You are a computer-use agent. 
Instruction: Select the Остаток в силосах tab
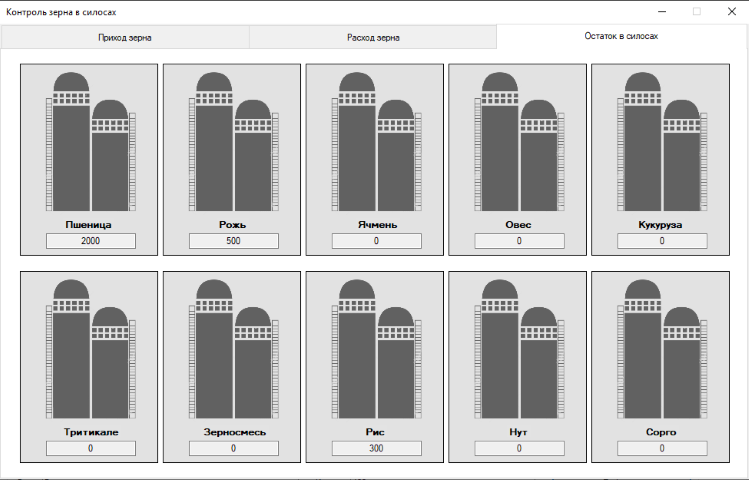point(621,36)
